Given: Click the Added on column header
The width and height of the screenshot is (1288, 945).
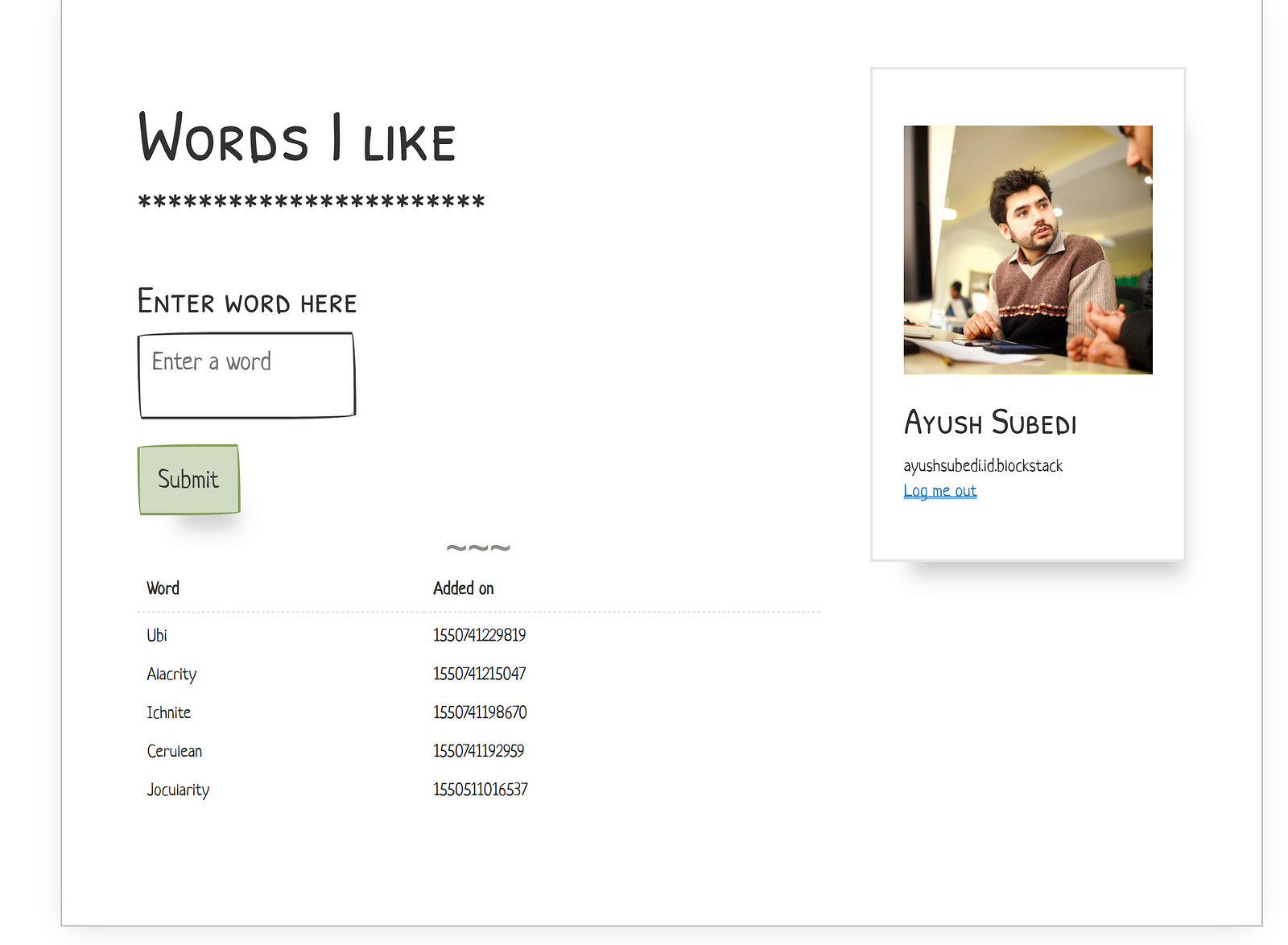Looking at the screenshot, I should [x=464, y=588].
